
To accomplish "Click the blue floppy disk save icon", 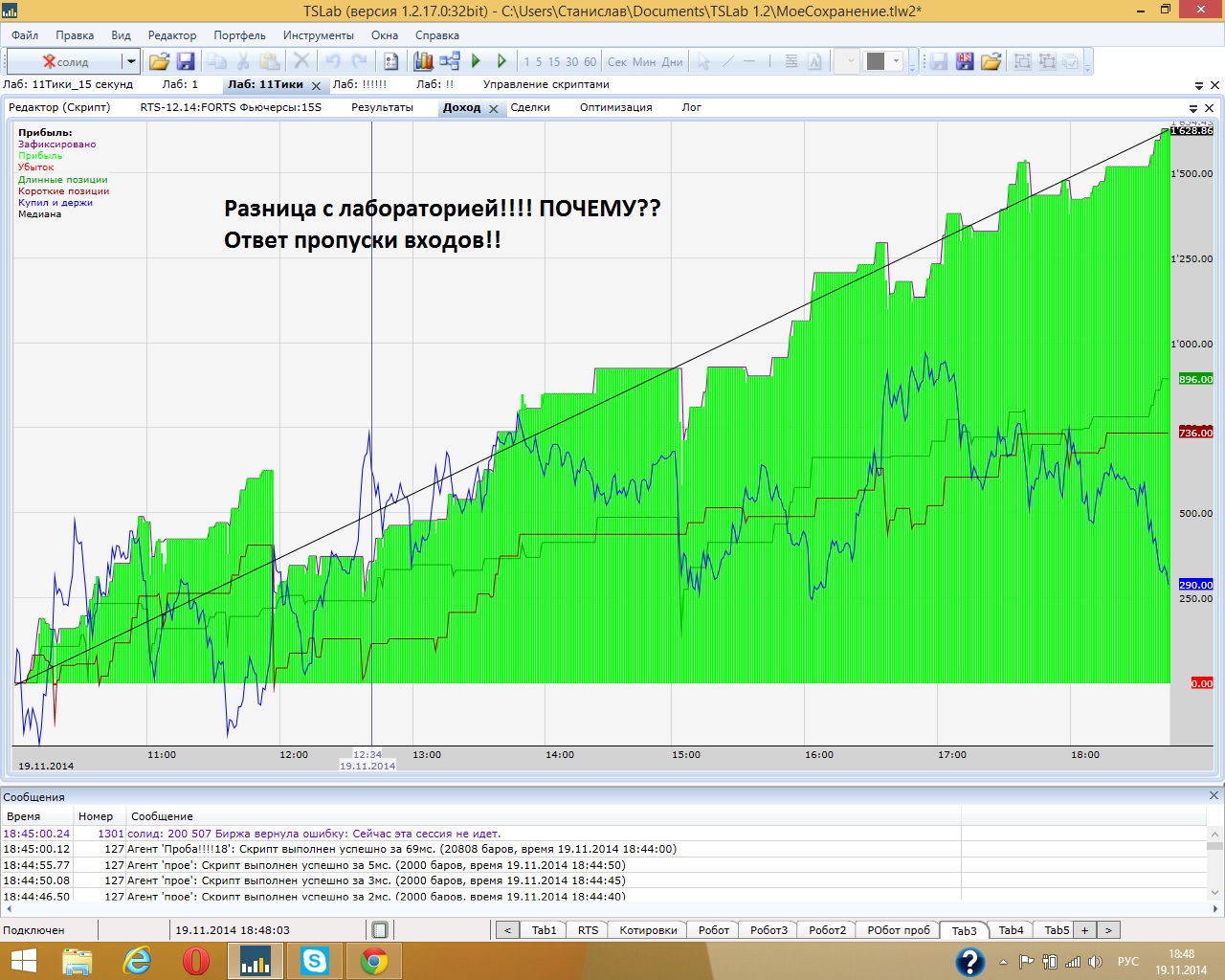I will pyautogui.click(x=186, y=62).
